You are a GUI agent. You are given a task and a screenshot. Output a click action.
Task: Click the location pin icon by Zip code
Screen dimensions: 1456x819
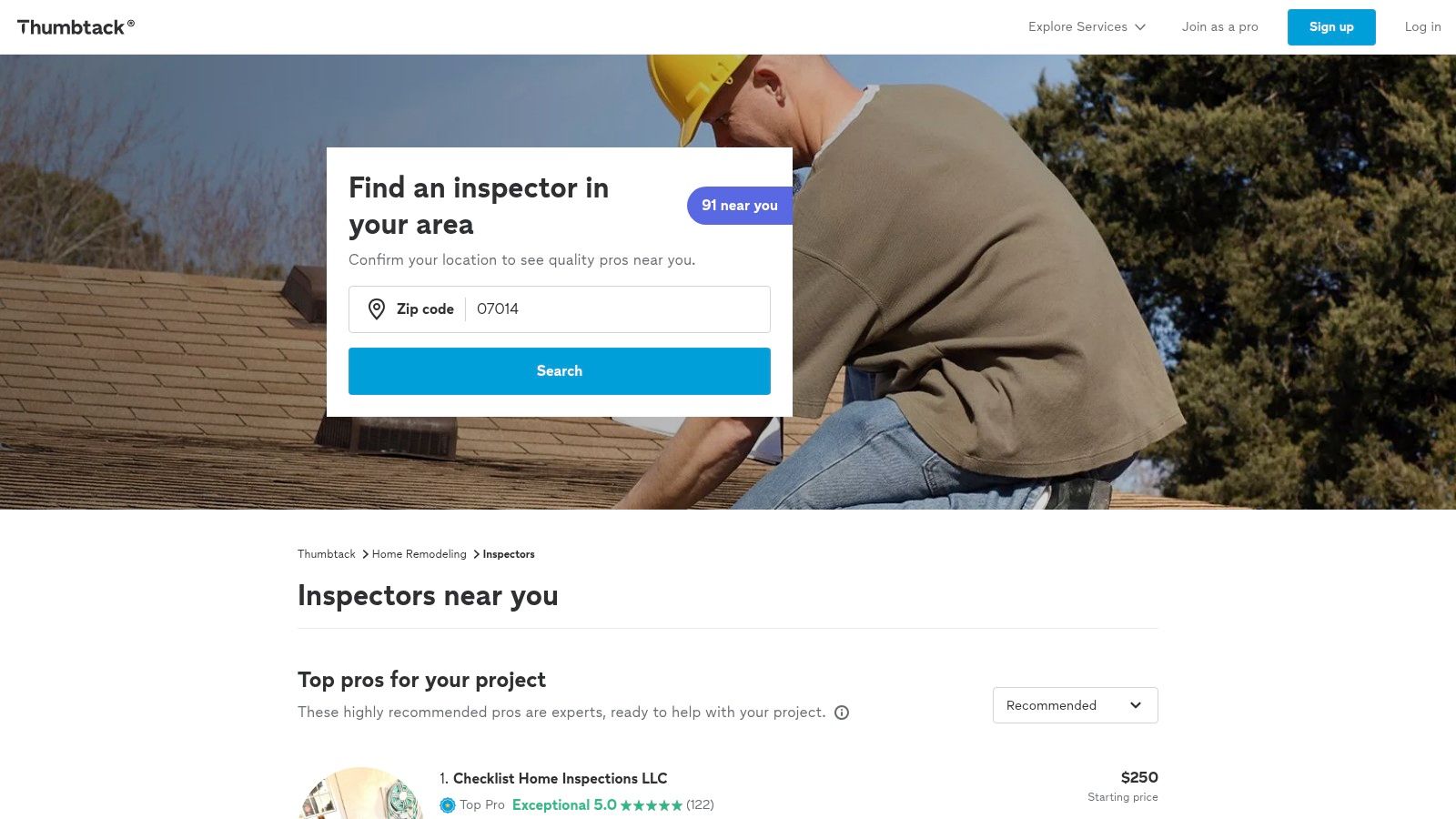376,309
